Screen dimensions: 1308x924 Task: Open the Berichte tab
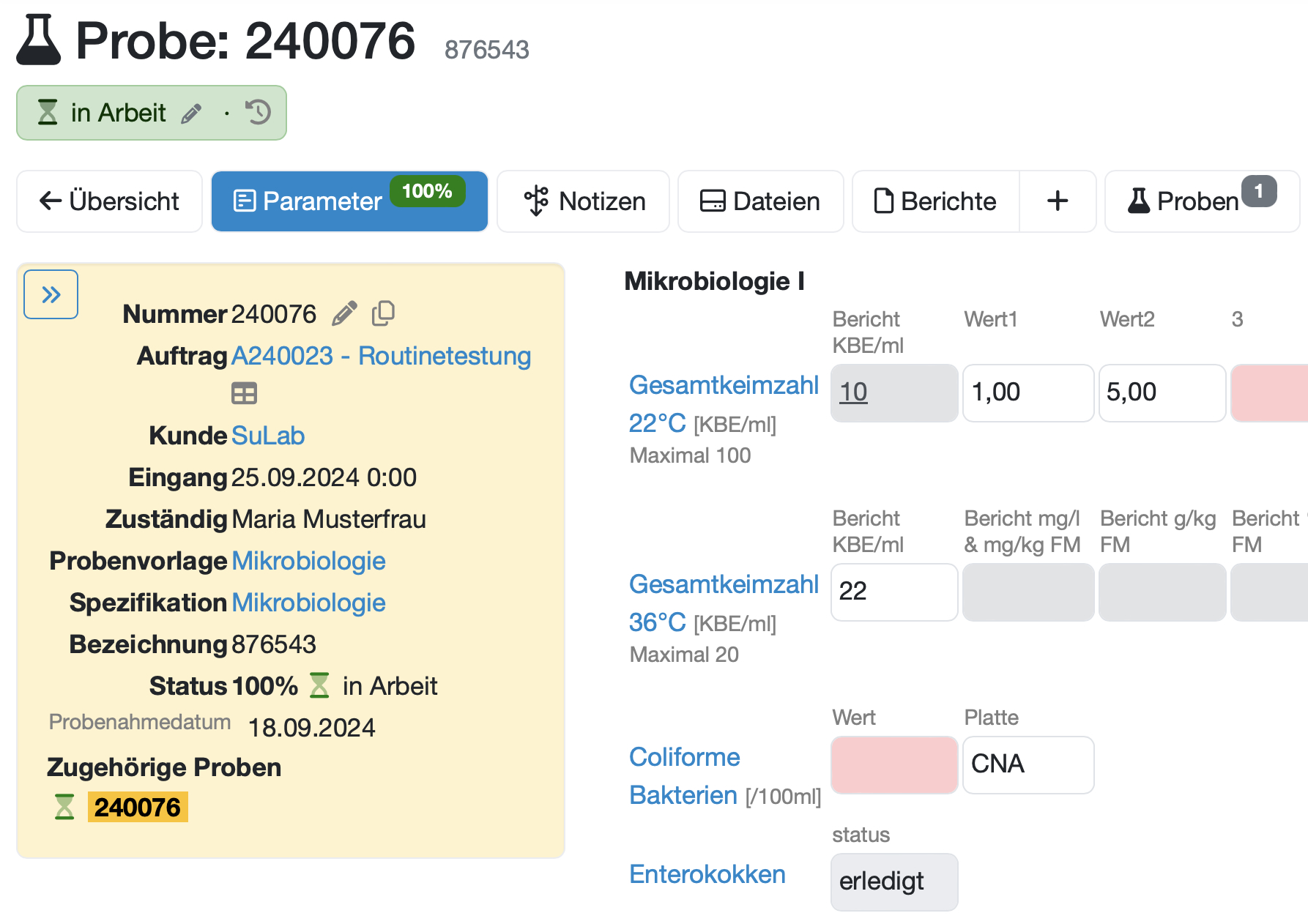(x=935, y=201)
